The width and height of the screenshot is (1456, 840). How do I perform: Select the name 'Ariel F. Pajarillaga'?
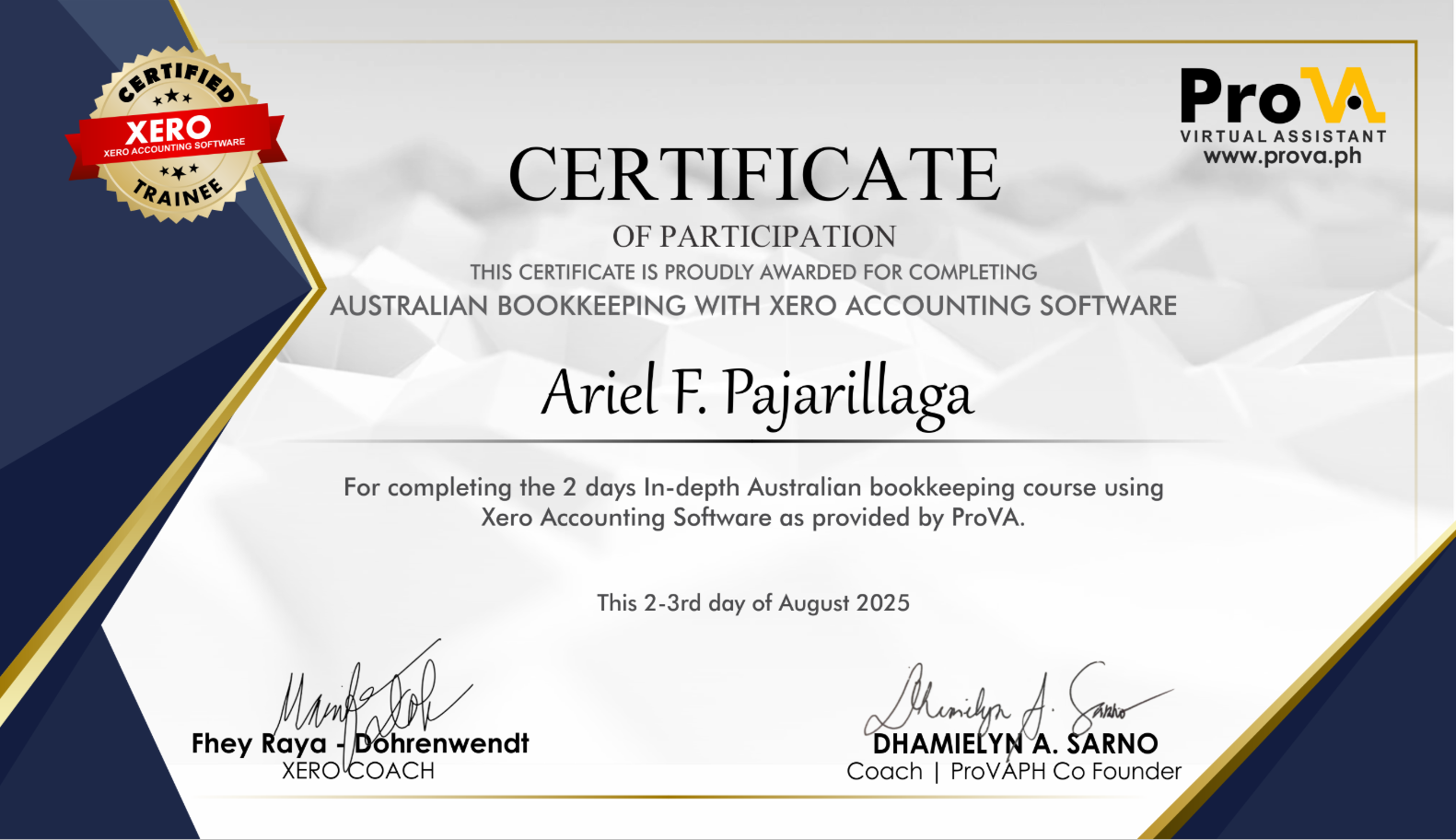(757, 394)
